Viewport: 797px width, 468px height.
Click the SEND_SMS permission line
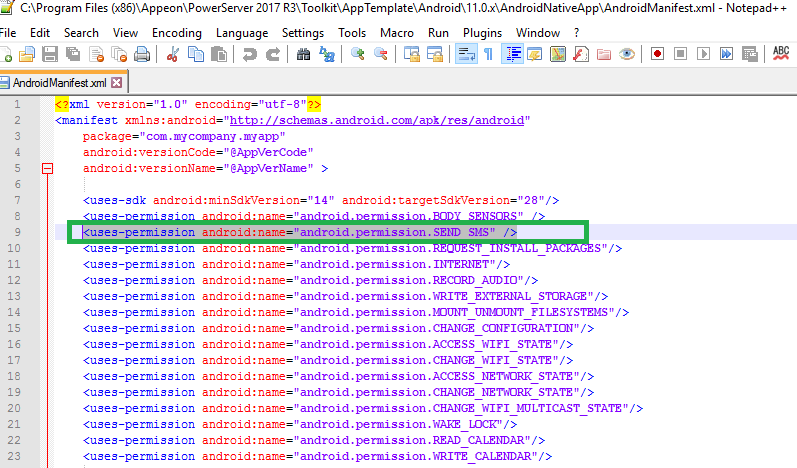(x=300, y=232)
